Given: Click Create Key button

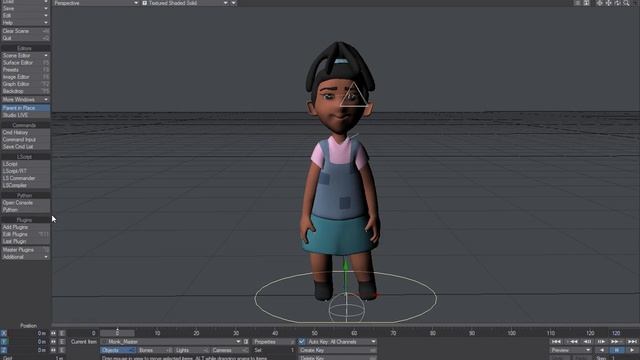Looking at the screenshot, I should [x=338, y=350].
